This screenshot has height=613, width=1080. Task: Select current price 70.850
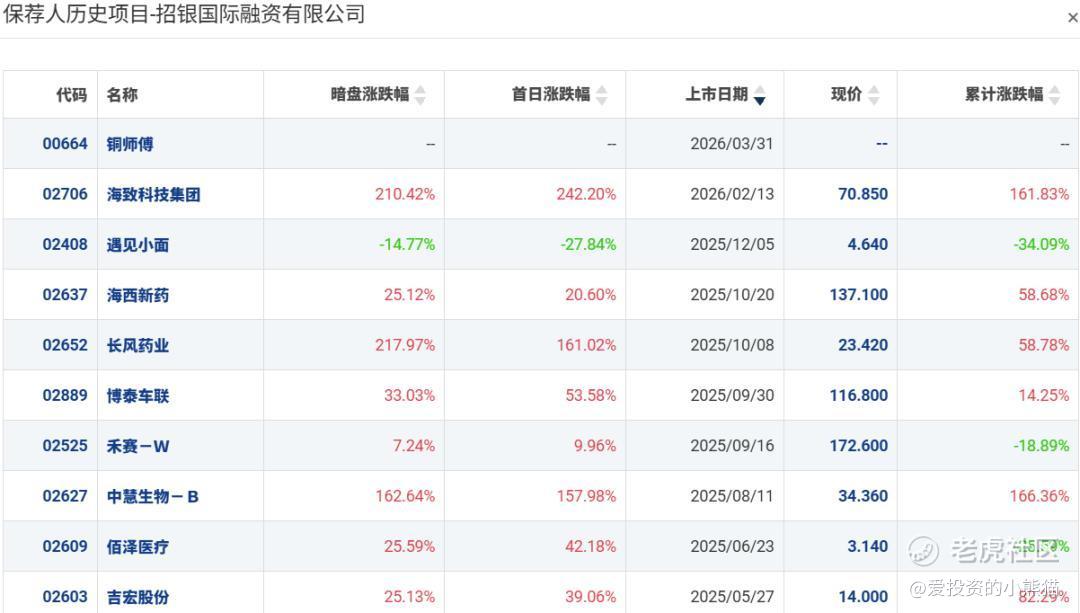tap(863, 194)
